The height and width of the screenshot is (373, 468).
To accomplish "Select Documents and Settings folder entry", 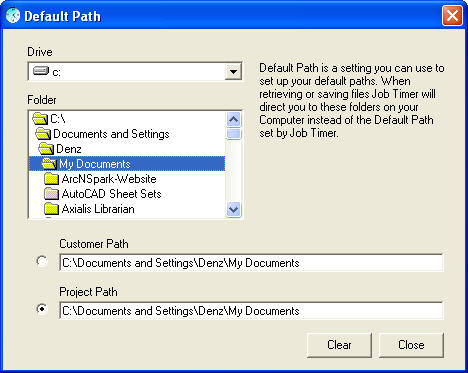I will [111, 134].
